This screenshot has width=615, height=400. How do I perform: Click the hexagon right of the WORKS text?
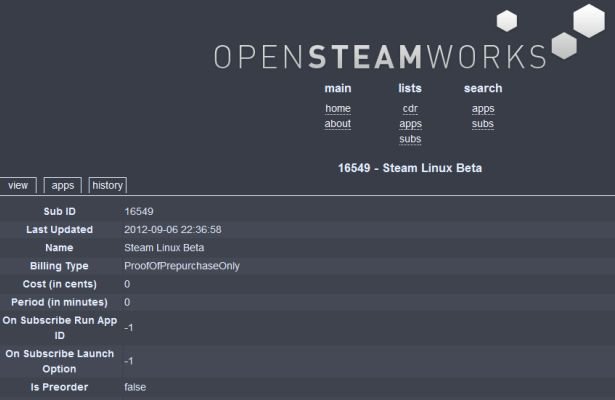pyautogui.click(x=564, y=46)
